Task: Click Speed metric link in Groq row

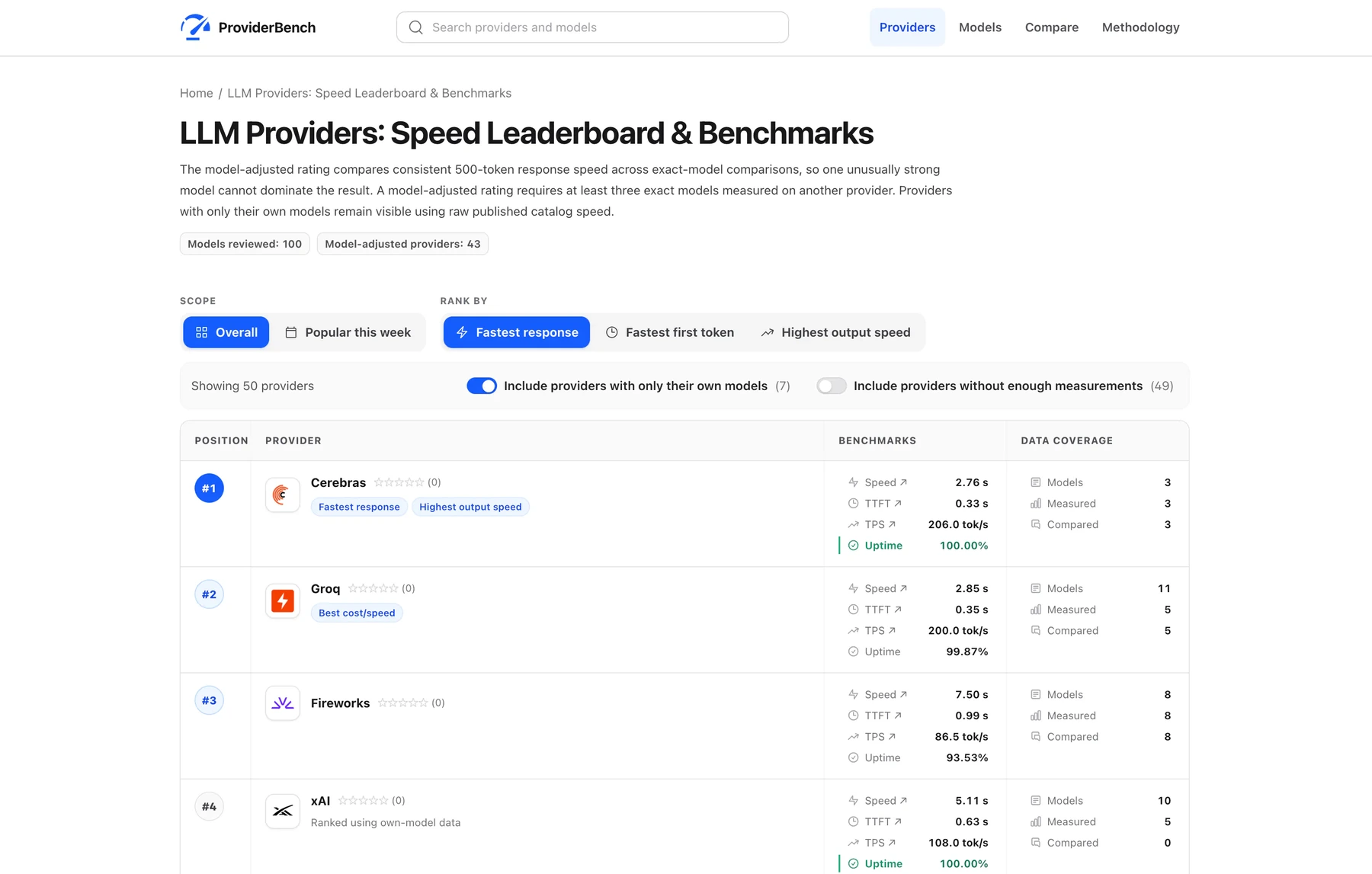Action: point(886,588)
